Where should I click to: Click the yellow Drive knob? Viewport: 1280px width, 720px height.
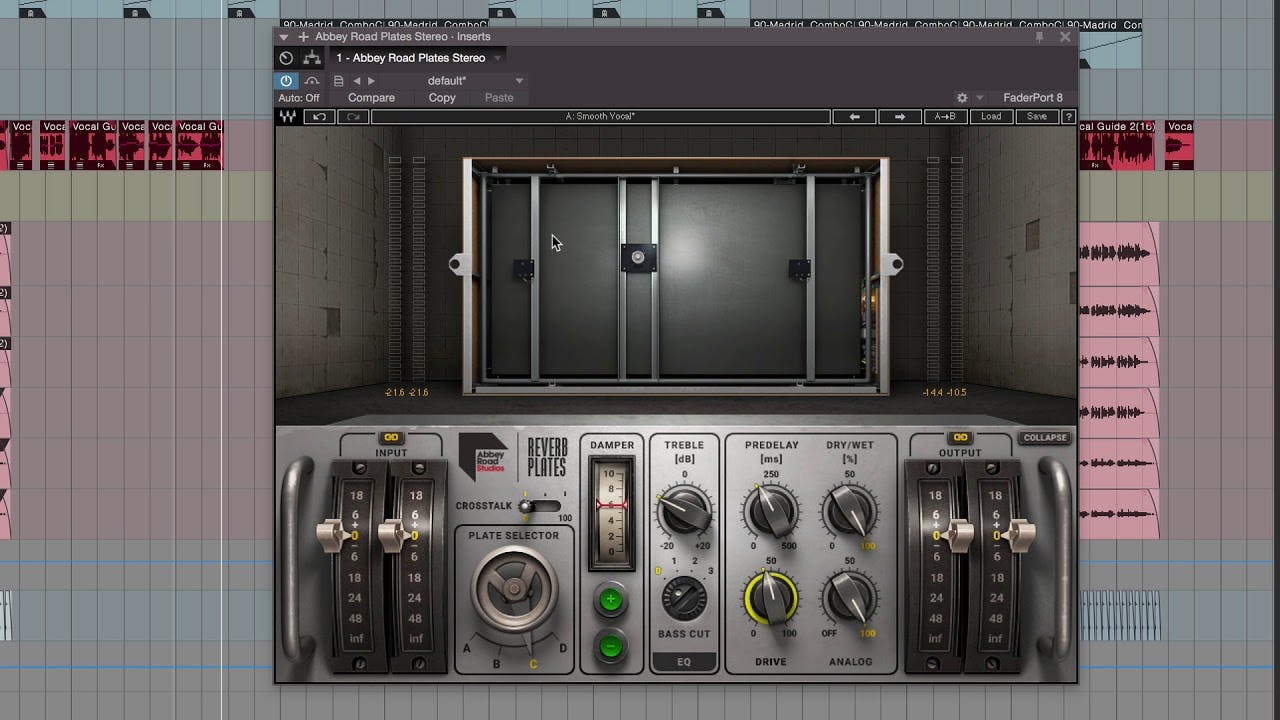(771, 598)
